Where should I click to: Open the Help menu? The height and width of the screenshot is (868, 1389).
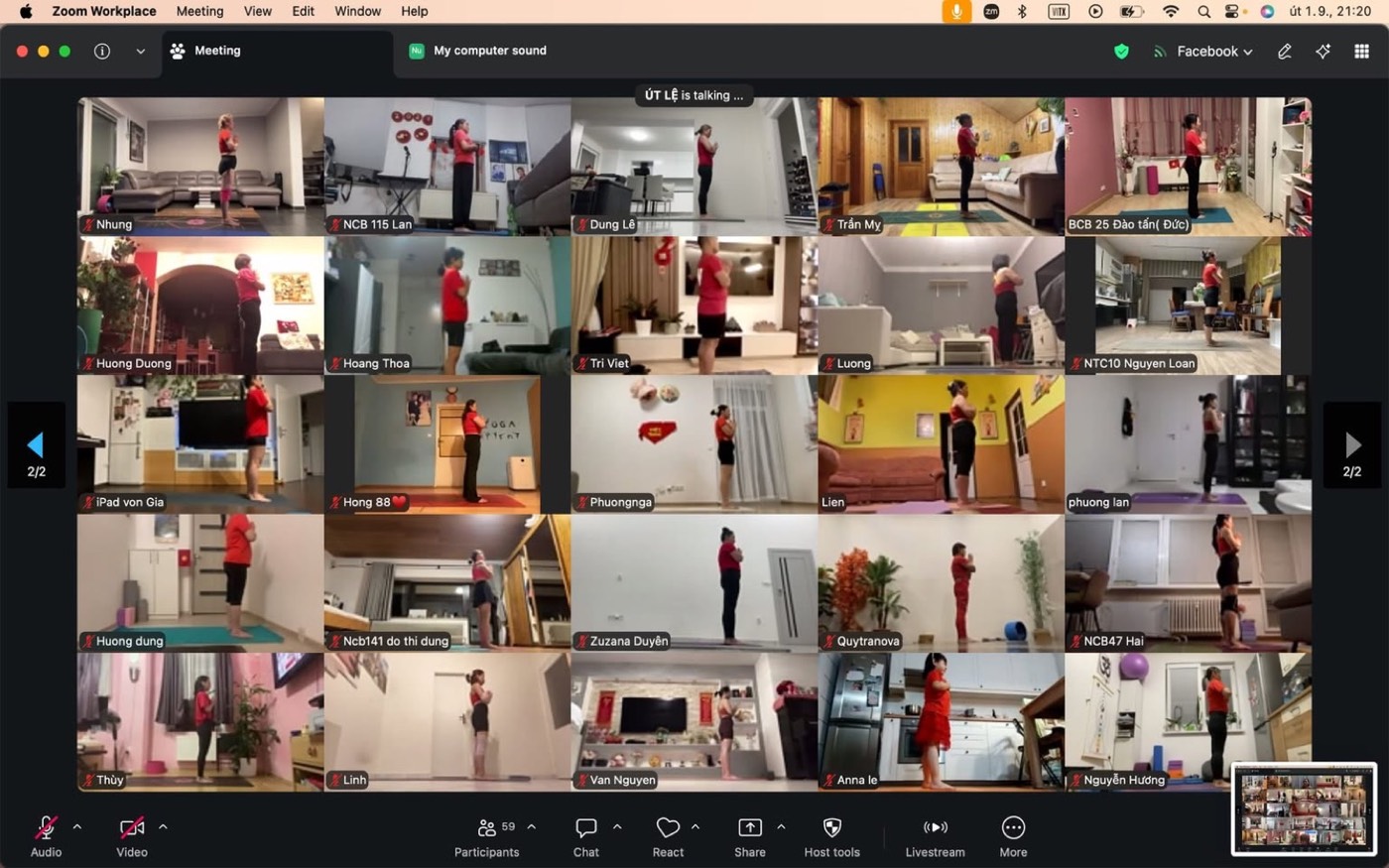(x=415, y=11)
